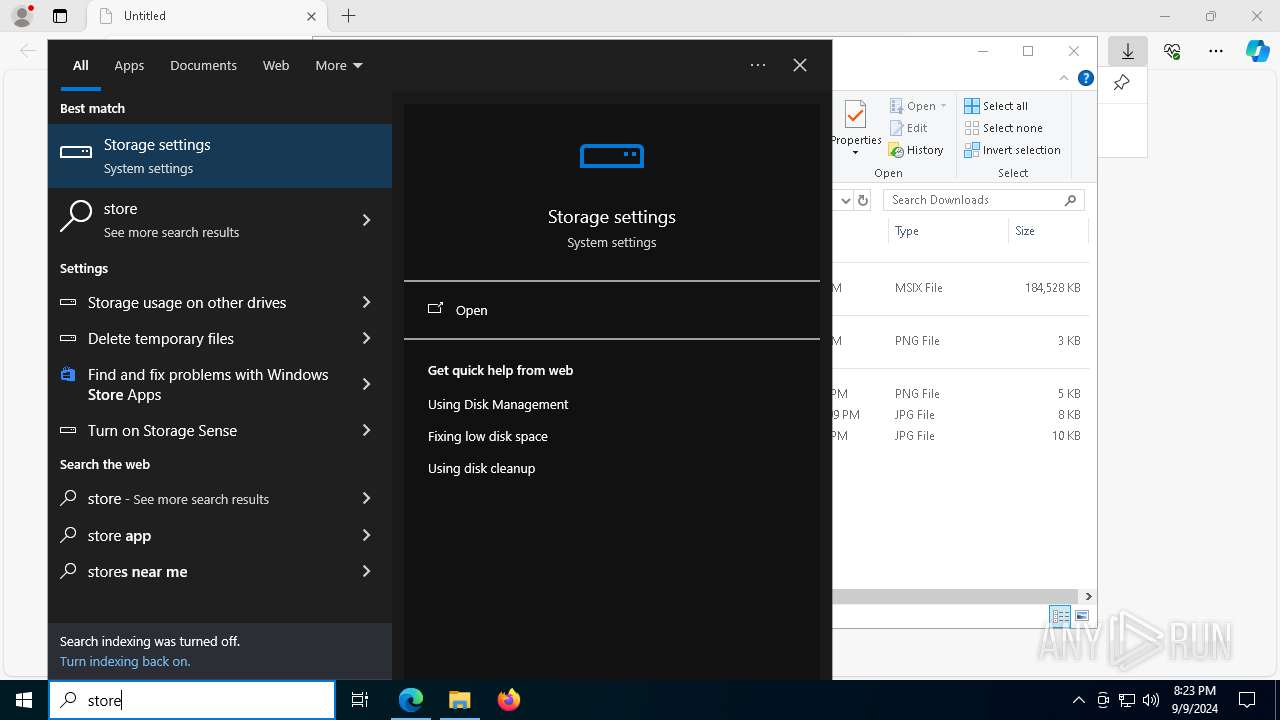Click the pin icon in downloads flyout
This screenshot has height=720, width=1280.
[1122, 83]
